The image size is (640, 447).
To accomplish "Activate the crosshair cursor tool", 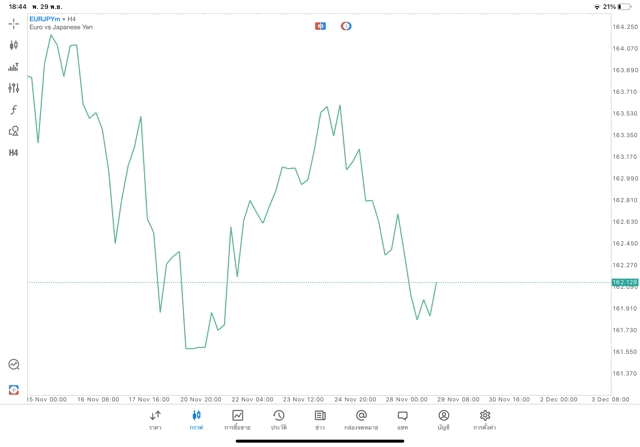I will (x=13, y=23).
